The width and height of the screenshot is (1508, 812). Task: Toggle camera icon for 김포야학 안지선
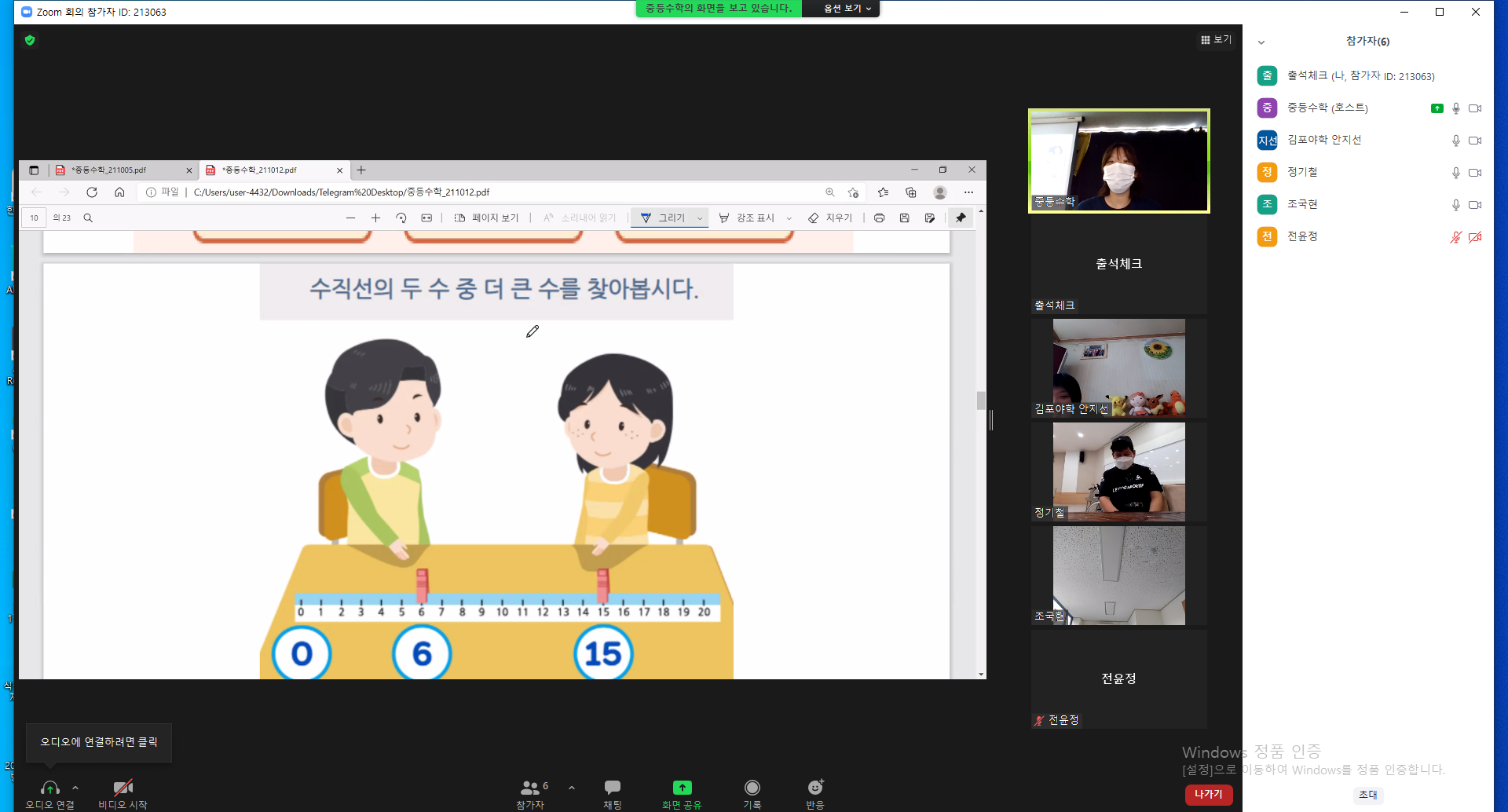(1475, 141)
